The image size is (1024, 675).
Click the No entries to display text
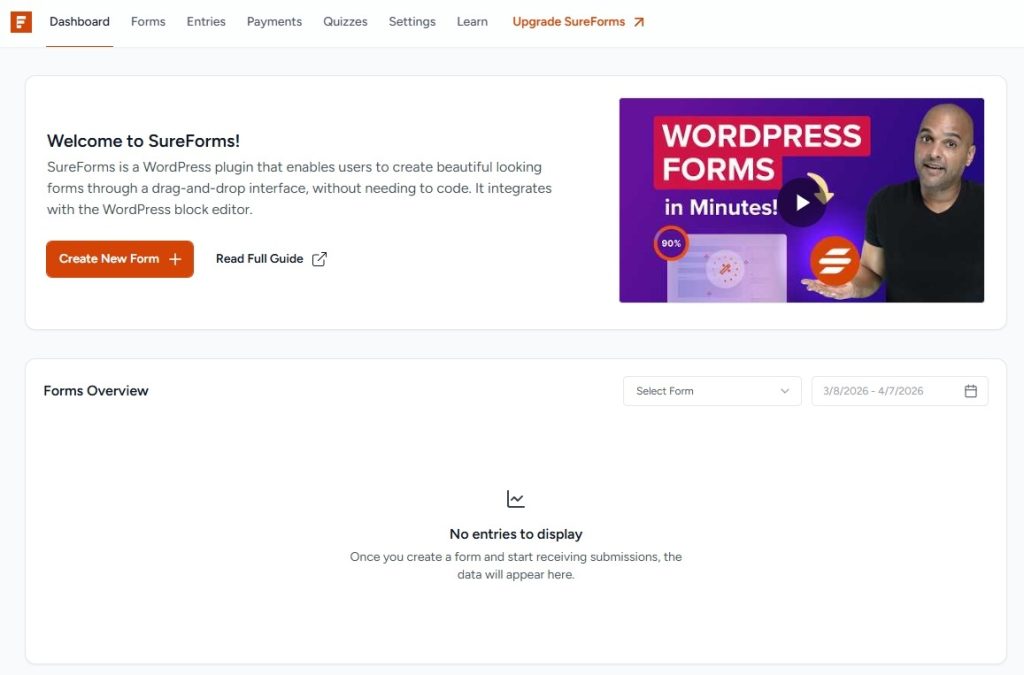[516, 534]
